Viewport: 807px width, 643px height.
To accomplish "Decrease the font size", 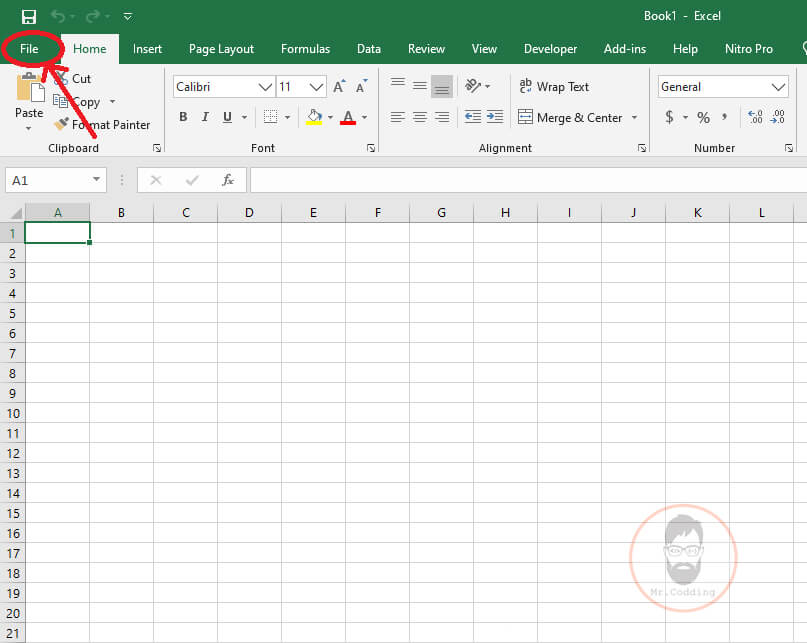I will coord(362,86).
